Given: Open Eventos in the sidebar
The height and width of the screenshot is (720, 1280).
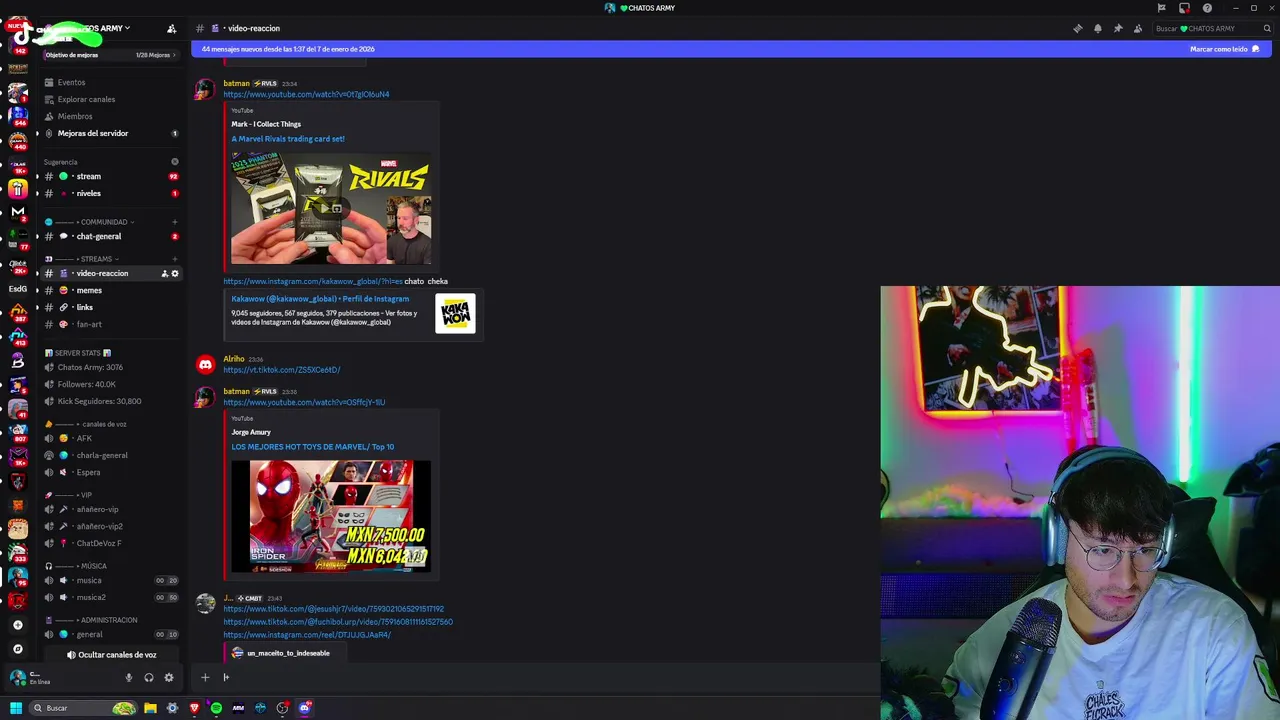Looking at the screenshot, I should click(x=111, y=82).
